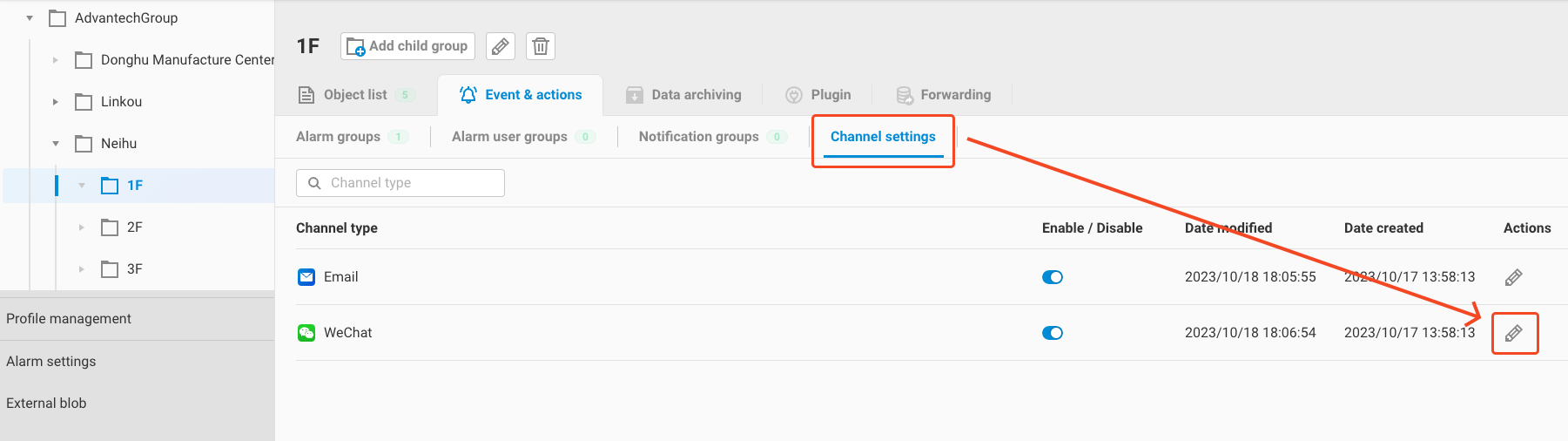Collapse the AdvantechGroup tree node
The height and width of the screenshot is (441, 1568).
point(30,18)
